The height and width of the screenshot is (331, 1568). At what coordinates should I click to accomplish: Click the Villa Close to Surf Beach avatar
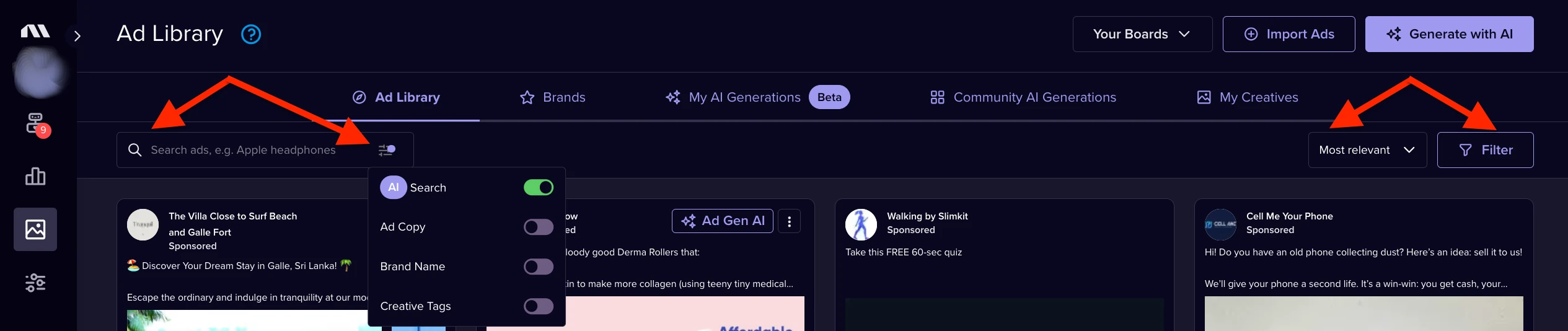tap(143, 224)
